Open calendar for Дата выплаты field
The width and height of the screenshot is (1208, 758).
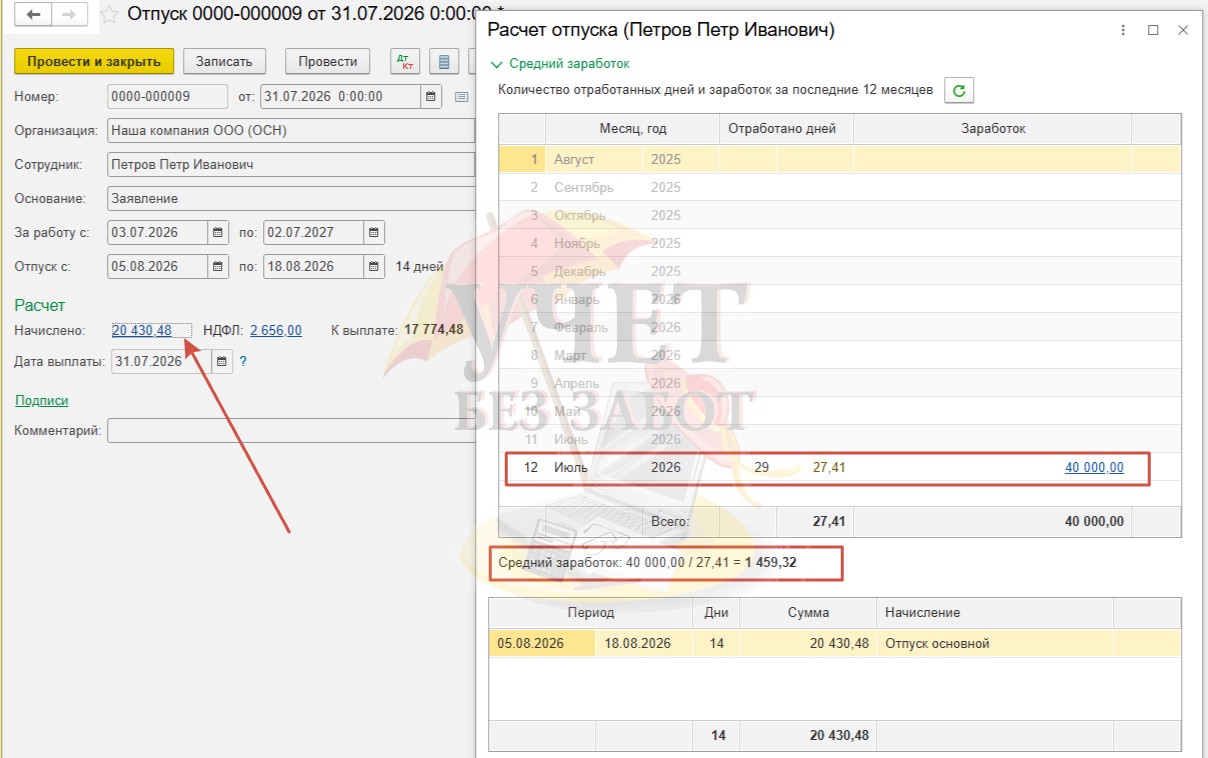[222, 361]
